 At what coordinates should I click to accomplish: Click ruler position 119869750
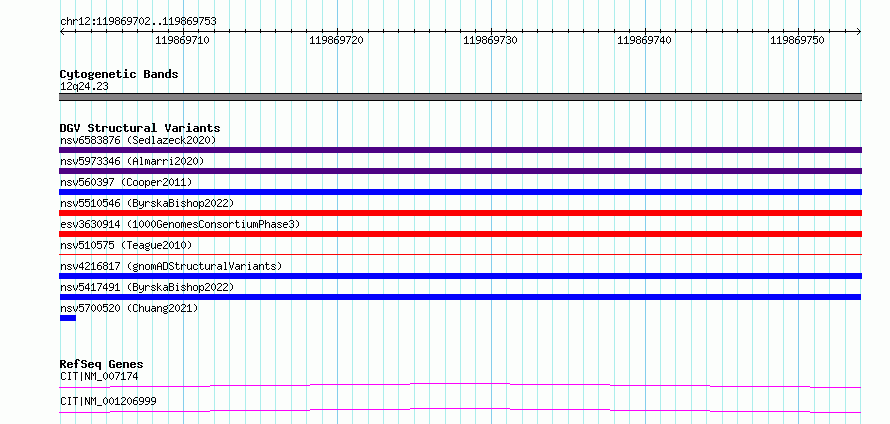[797, 40]
